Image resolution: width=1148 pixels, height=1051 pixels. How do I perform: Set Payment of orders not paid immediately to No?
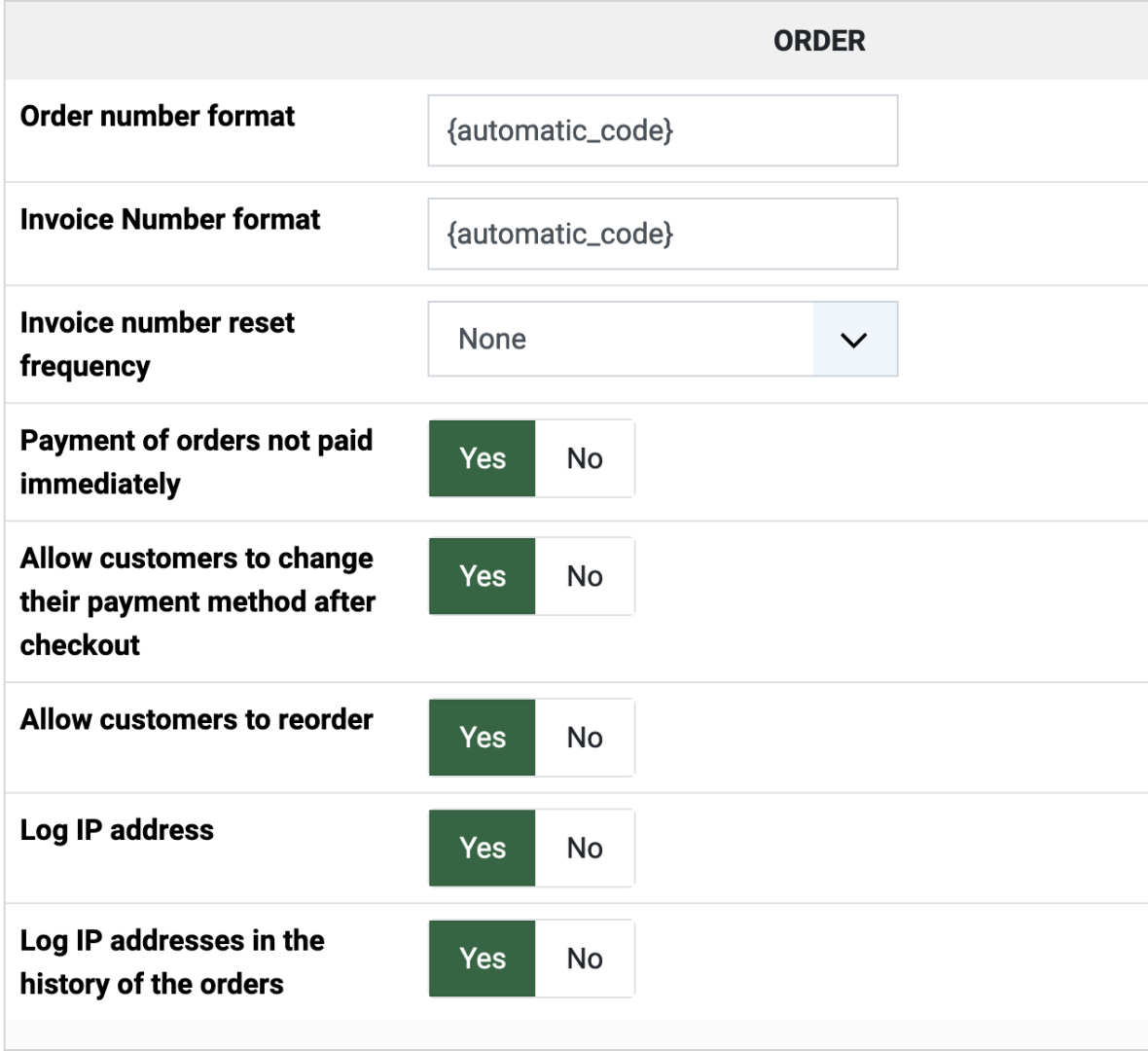coord(585,458)
